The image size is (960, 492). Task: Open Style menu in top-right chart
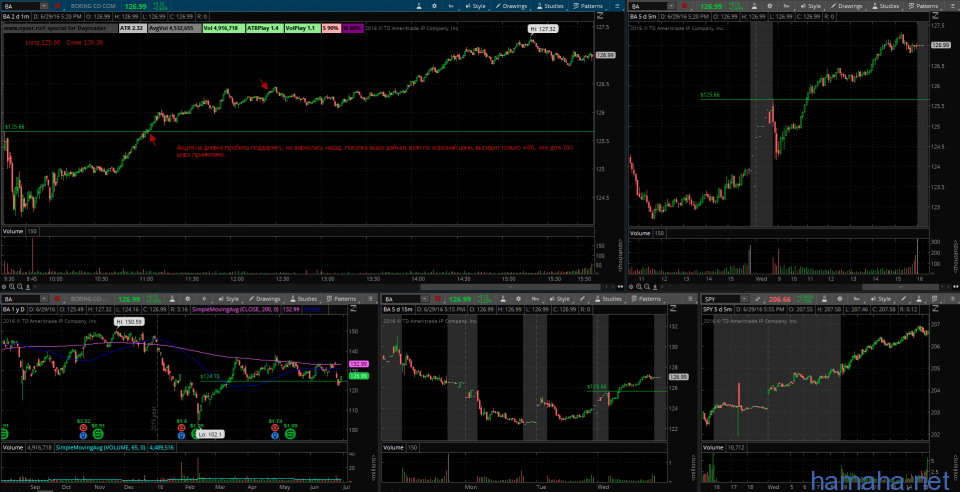[811, 6]
